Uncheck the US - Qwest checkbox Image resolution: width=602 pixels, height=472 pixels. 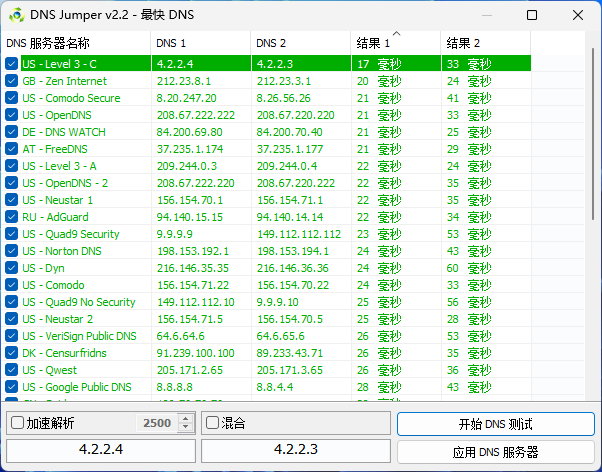pyautogui.click(x=12, y=370)
